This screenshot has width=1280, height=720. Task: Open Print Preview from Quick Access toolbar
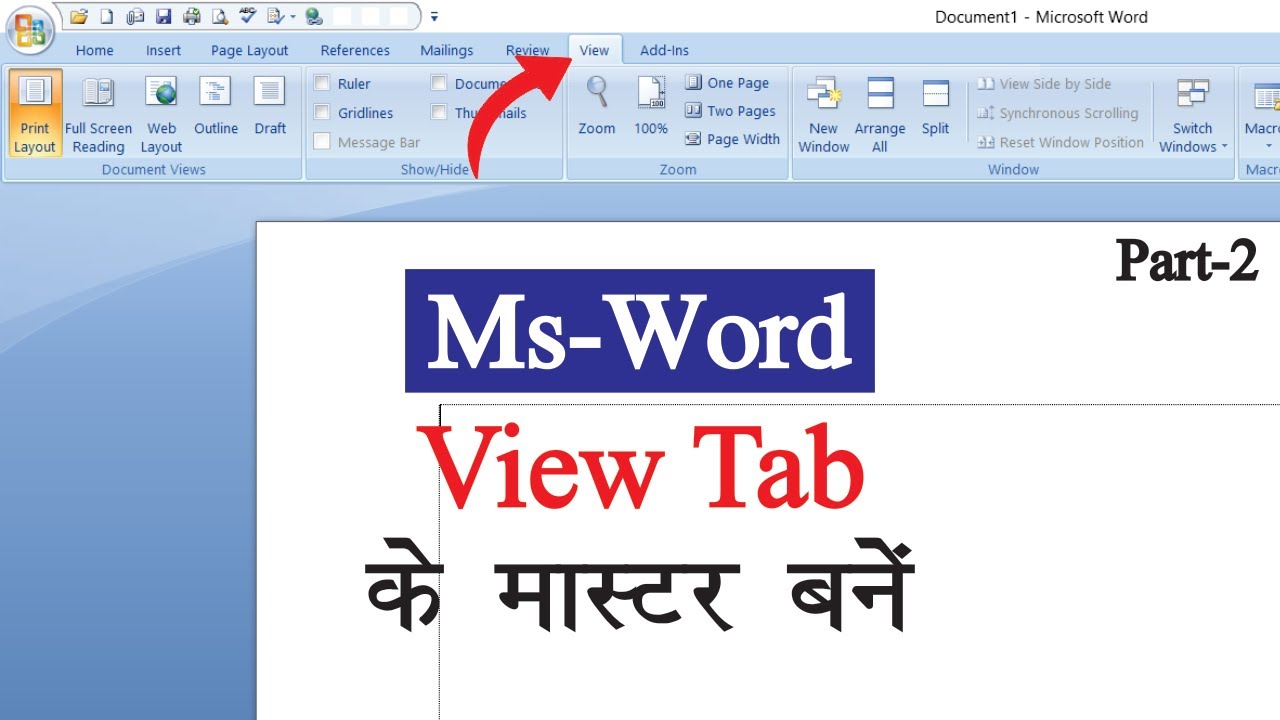tap(220, 17)
